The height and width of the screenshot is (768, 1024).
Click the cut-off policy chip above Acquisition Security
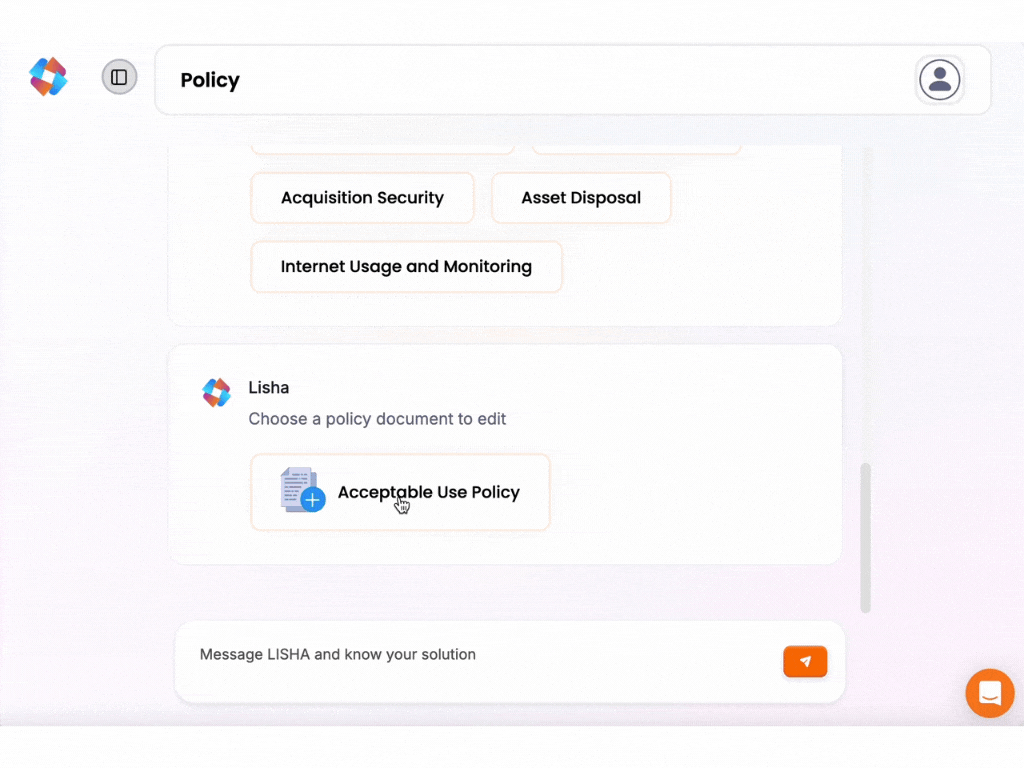(x=383, y=149)
